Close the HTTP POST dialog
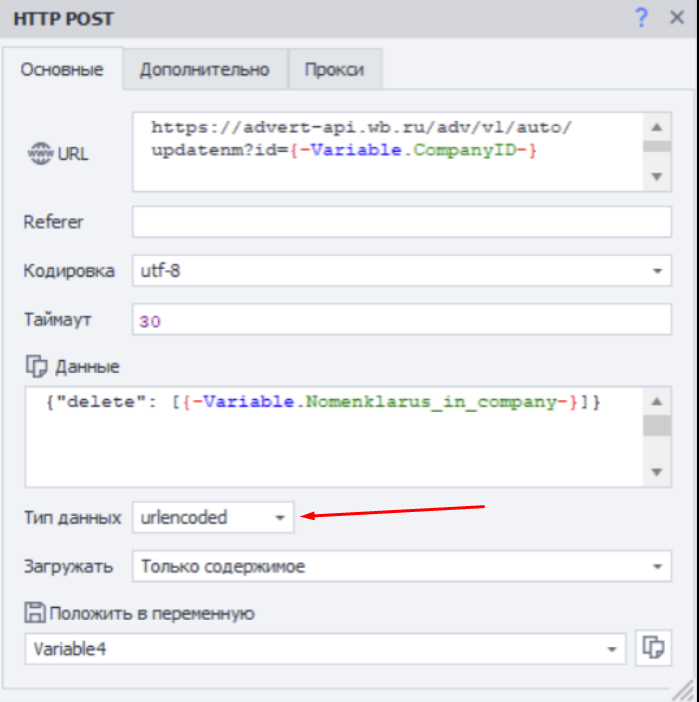This screenshot has width=699, height=702. coord(676,18)
